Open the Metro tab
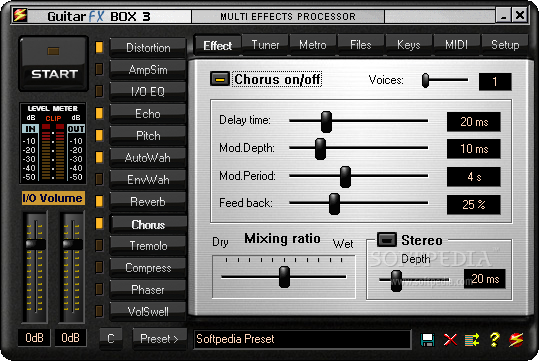539x361 pixels. coord(313,45)
